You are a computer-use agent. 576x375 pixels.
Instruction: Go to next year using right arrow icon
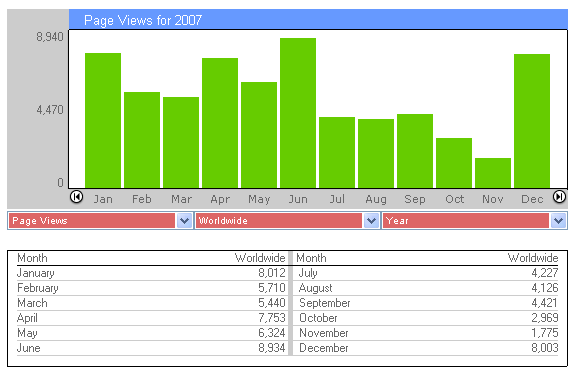pyautogui.click(x=559, y=197)
